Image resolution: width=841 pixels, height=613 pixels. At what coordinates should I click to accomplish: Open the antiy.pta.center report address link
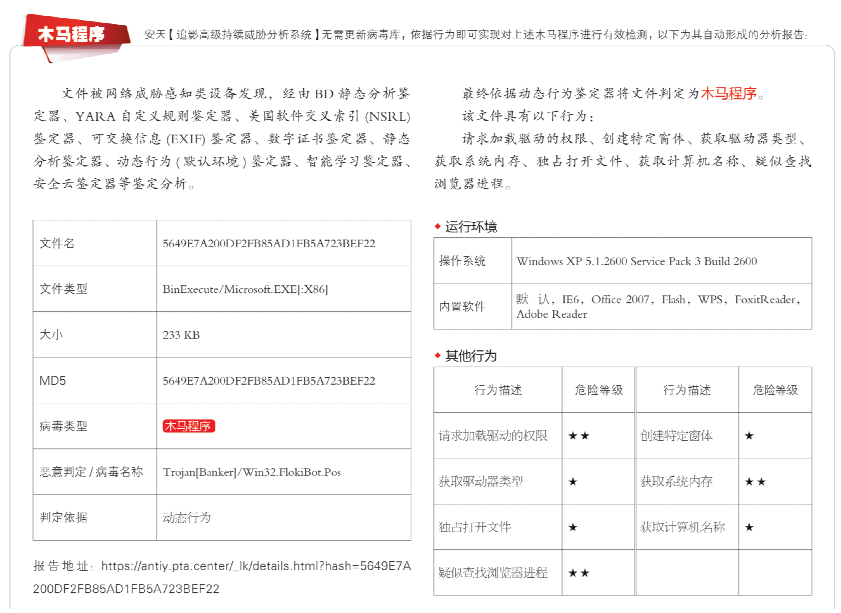(x=222, y=577)
